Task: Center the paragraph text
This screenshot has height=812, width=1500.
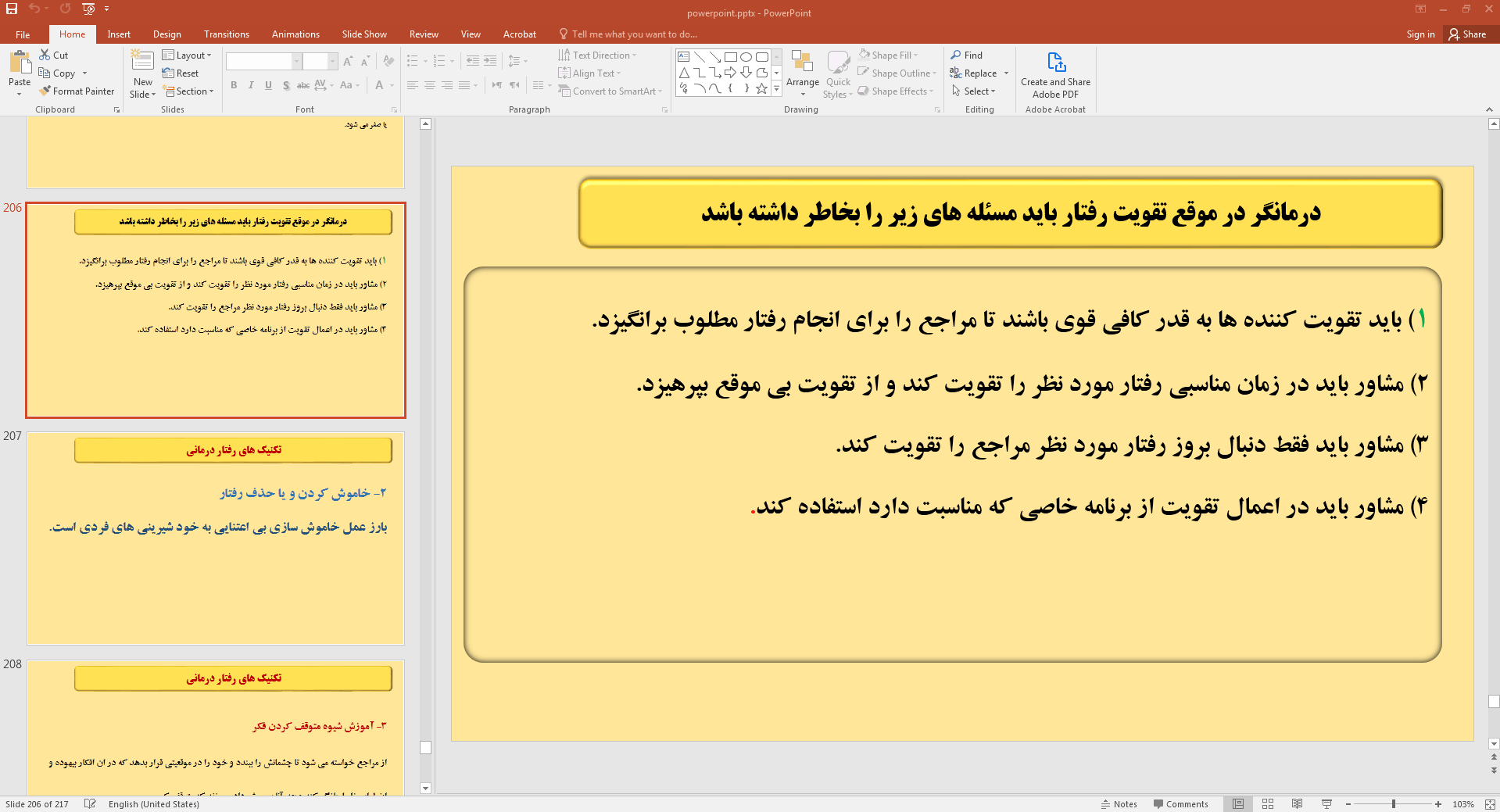Action: (430, 85)
